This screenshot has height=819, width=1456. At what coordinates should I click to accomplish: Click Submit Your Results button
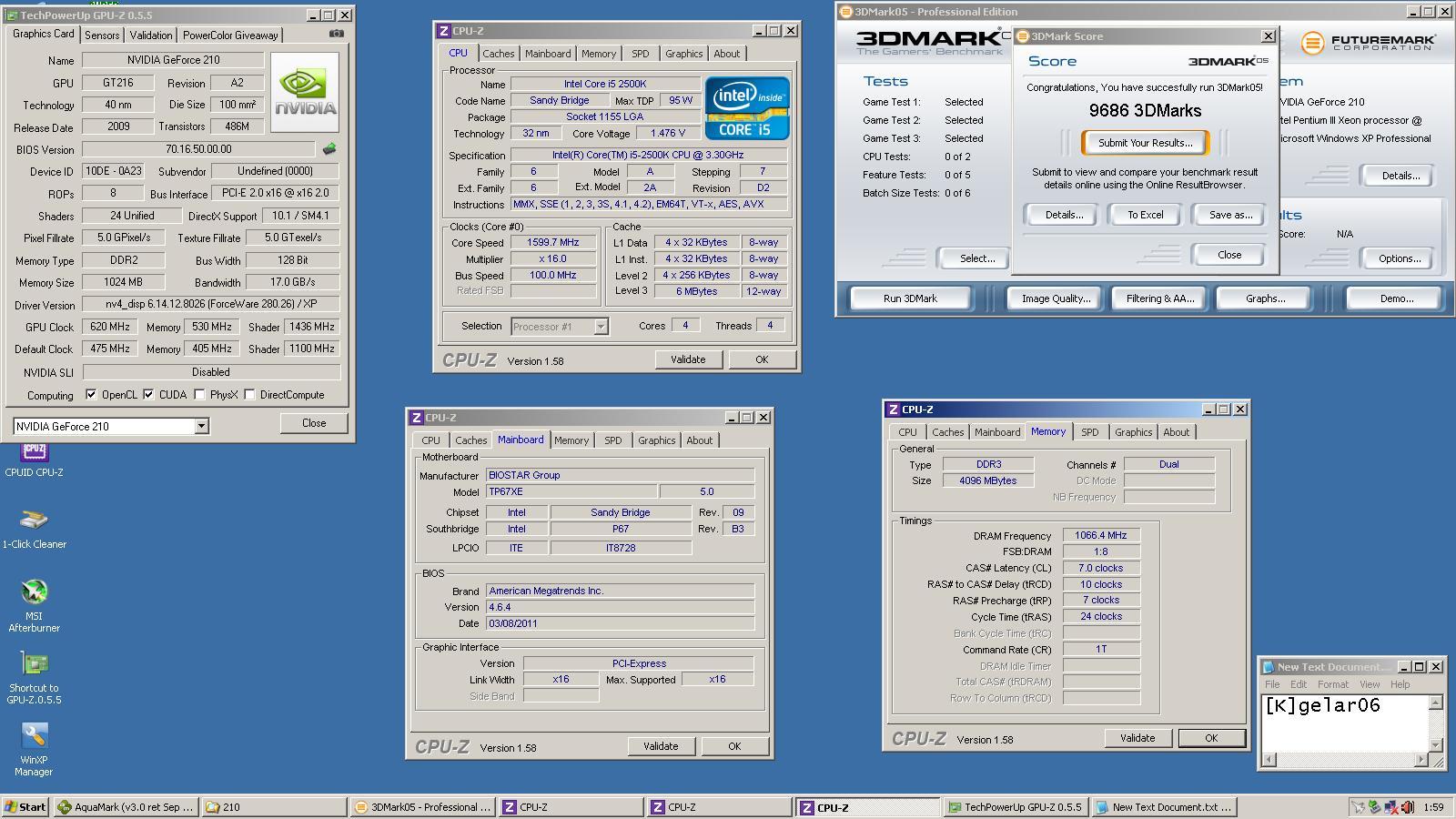coord(1145,143)
